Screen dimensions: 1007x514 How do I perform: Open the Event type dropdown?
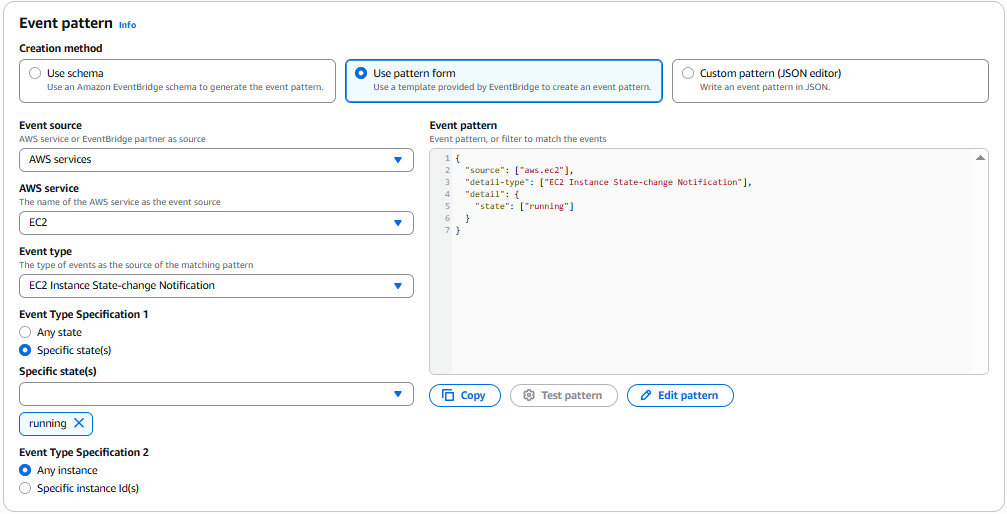(x=216, y=285)
